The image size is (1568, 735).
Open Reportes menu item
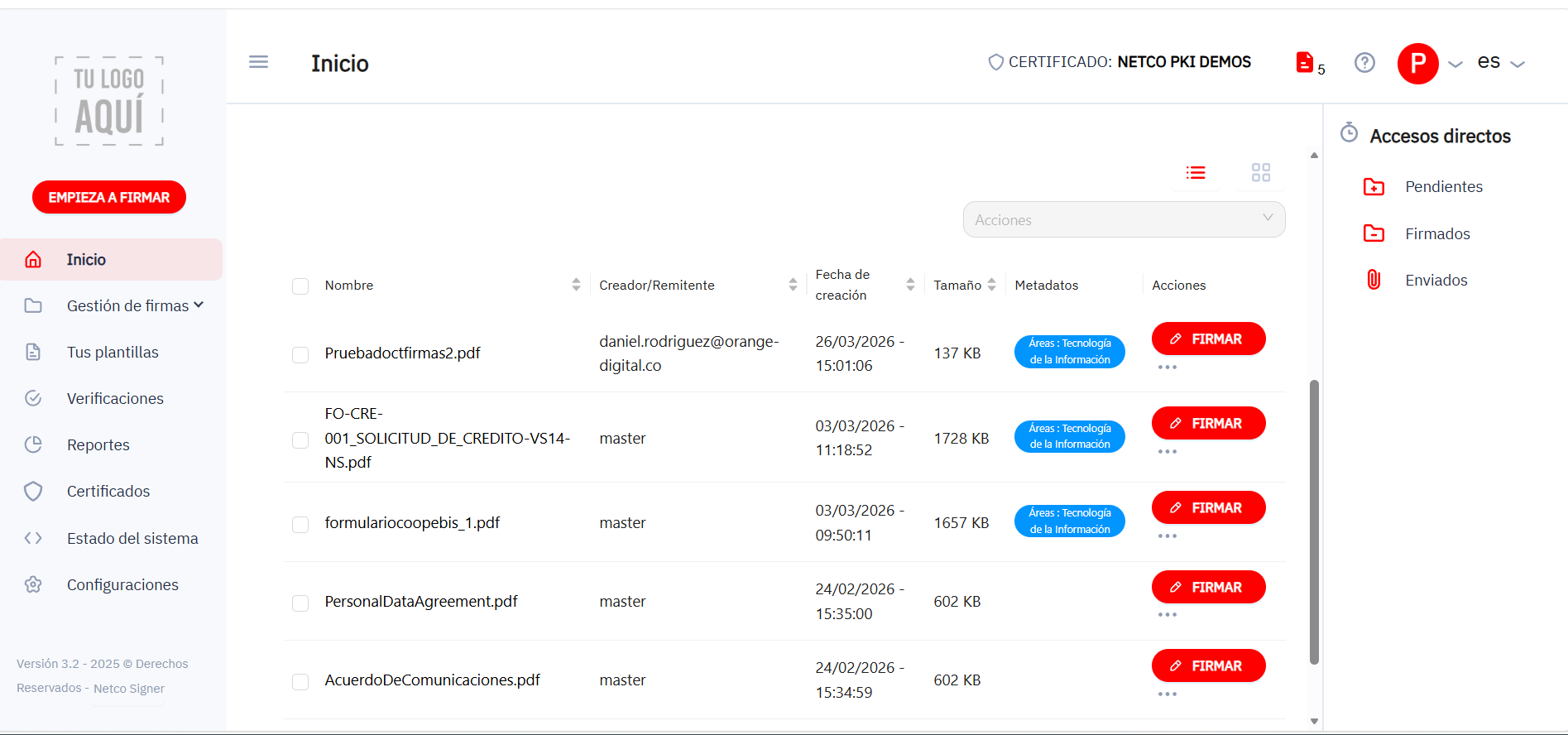click(98, 444)
